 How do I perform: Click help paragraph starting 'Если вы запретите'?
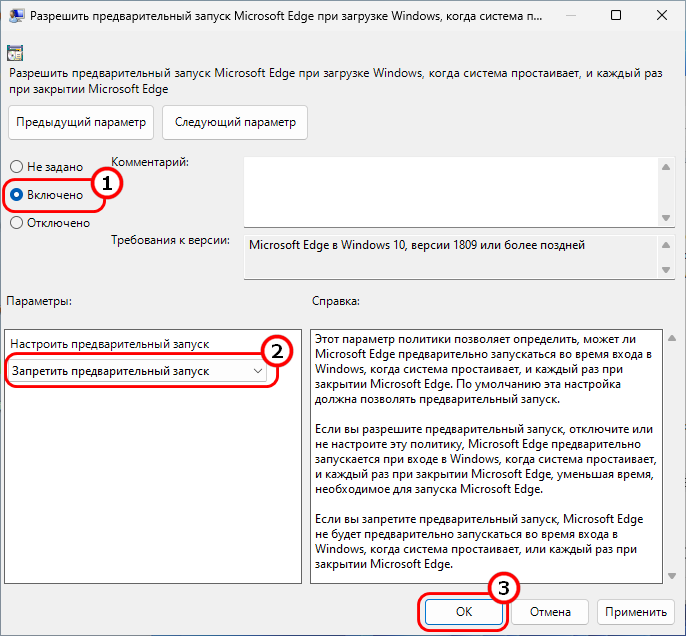479,541
